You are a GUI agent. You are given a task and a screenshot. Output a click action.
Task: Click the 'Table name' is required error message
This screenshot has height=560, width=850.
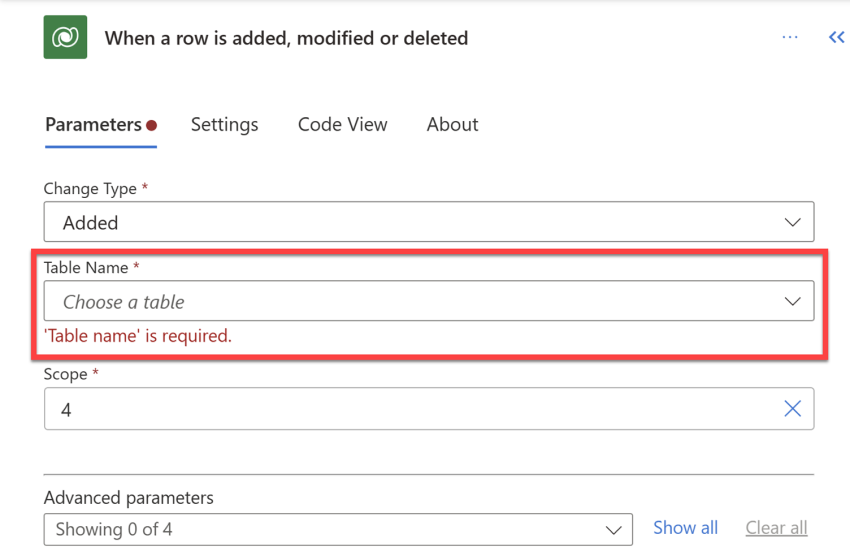pos(138,336)
